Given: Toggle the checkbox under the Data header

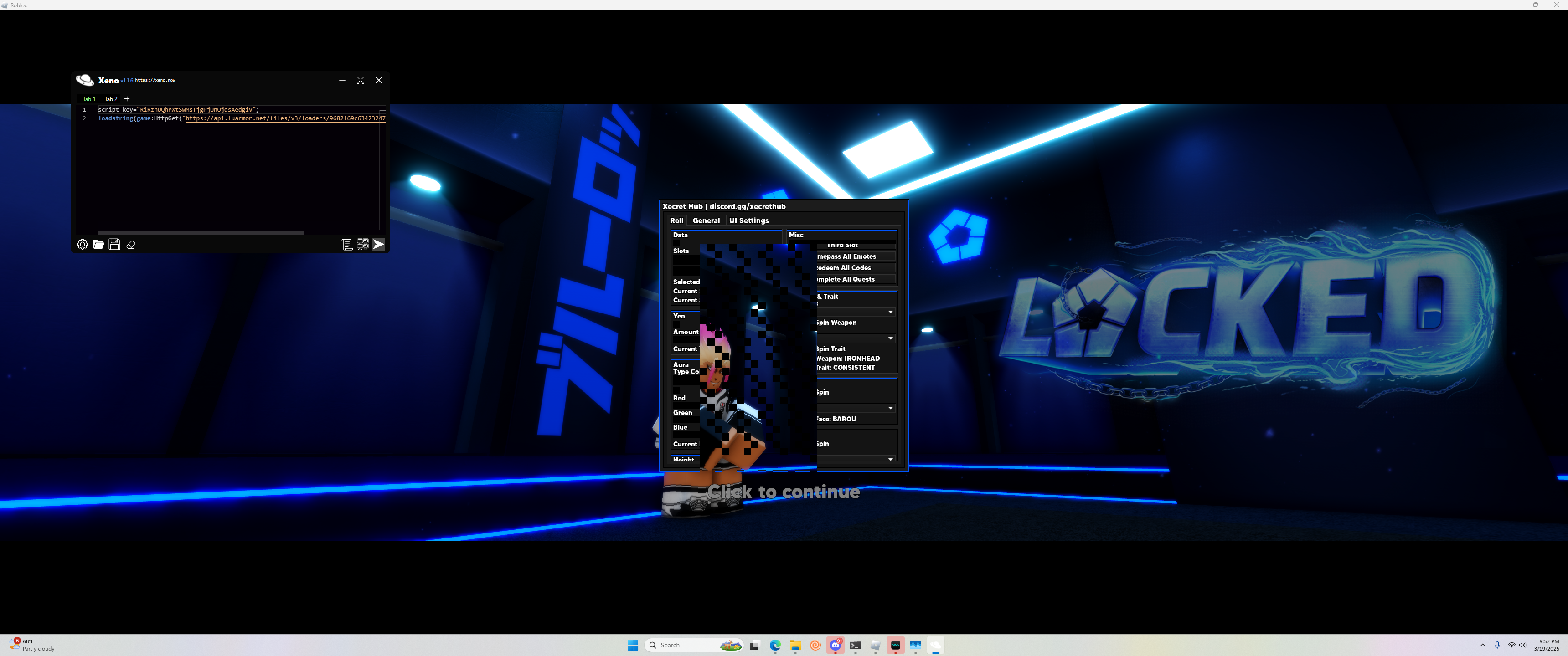Looking at the screenshot, I should [676, 243].
